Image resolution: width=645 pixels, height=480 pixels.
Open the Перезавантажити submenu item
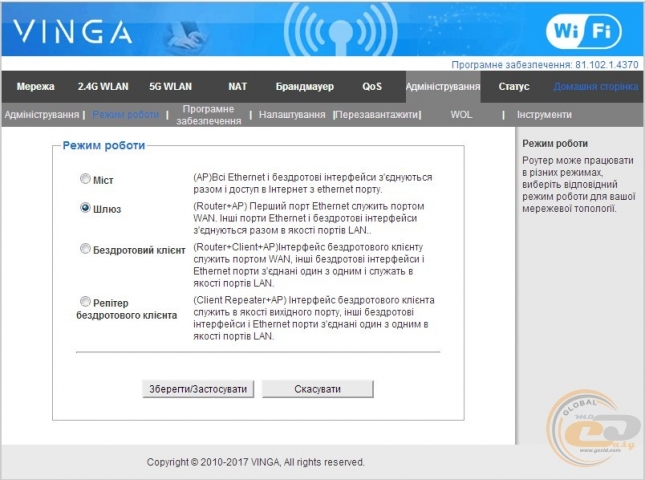click(x=377, y=114)
